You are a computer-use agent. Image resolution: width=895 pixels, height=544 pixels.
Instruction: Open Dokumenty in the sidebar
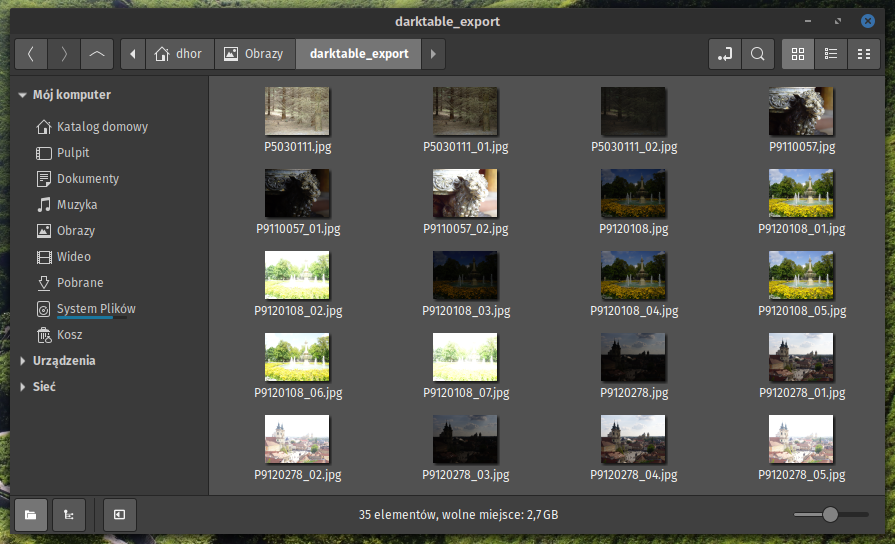pyautogui.click(x=78, y=179)
